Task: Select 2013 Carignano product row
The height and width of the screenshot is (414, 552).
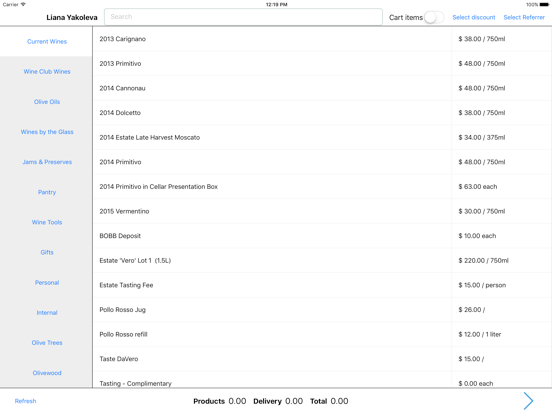Action: point(322,39)
